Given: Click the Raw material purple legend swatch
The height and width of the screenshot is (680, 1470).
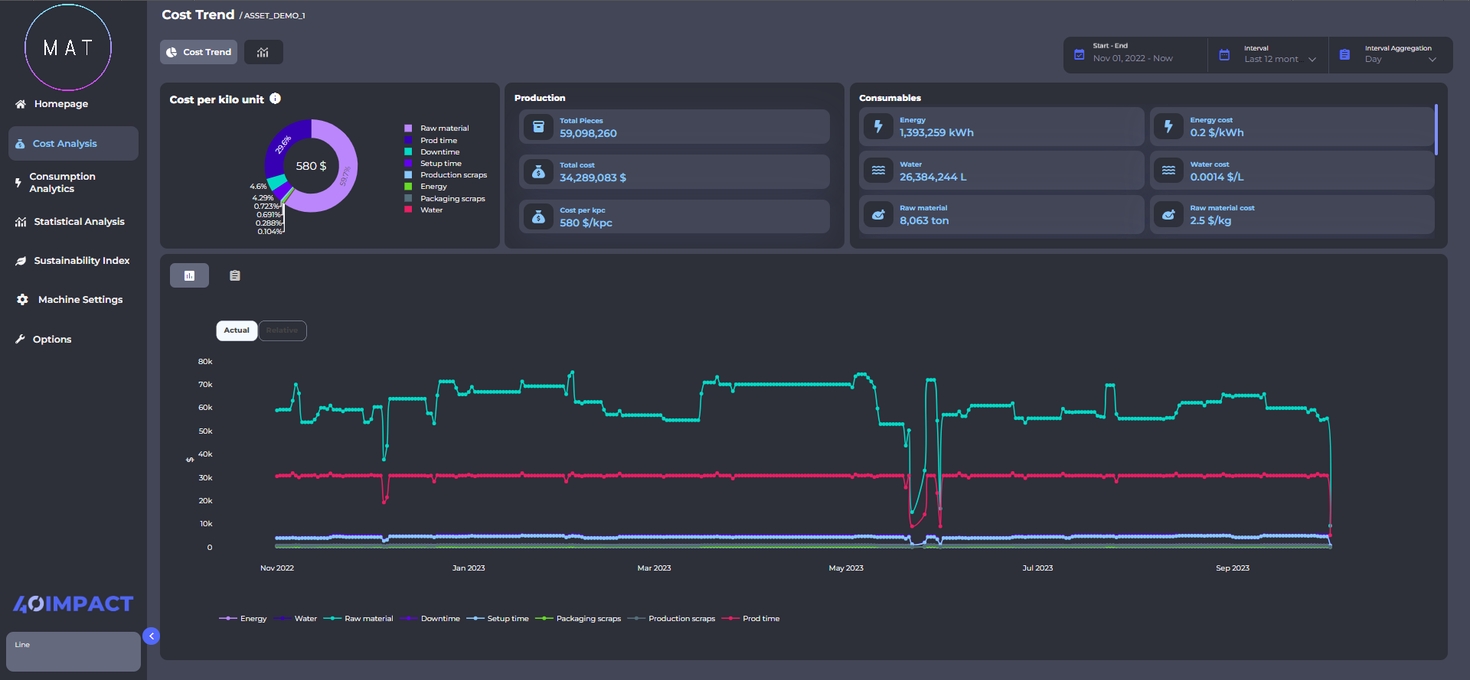Looking at the screenshot, I should [408, 129].
